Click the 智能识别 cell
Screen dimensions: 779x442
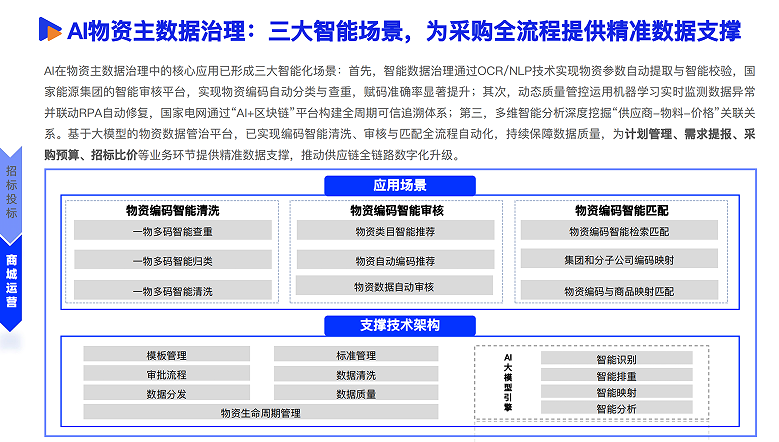[x=617, y=359]
